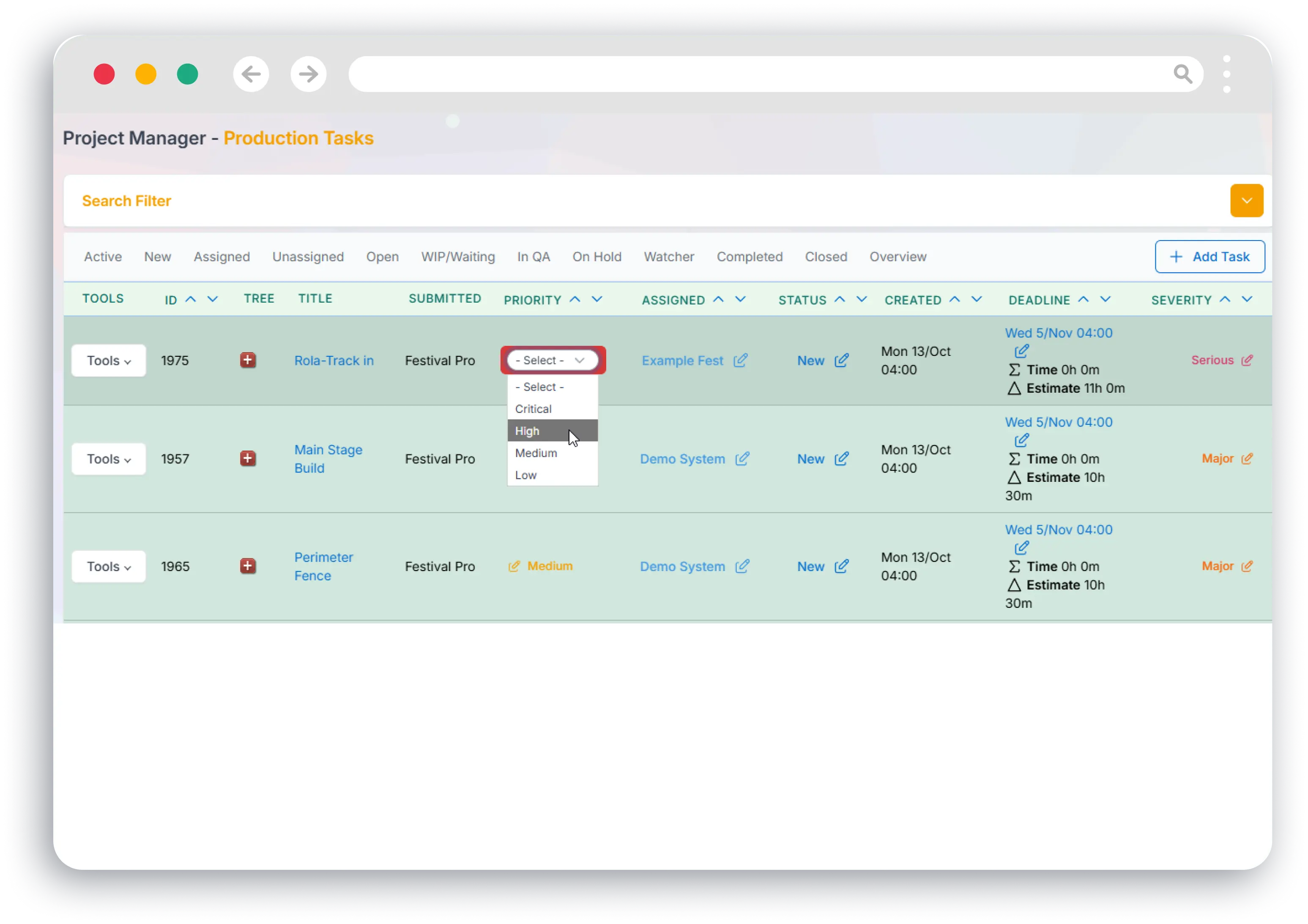Click edit icon next to Example Fest

740,361
